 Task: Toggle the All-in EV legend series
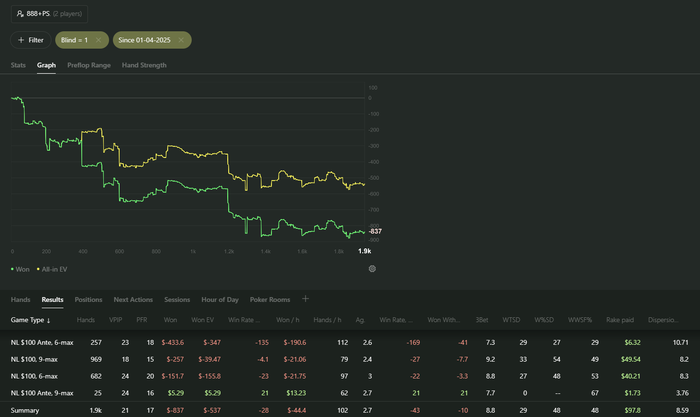tap(56, 269)
